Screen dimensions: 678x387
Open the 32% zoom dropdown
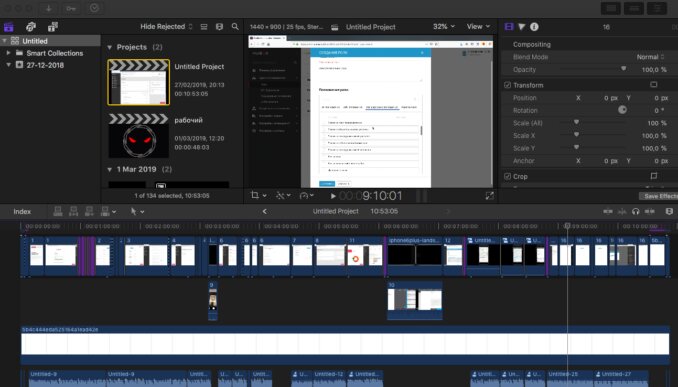click(x=444, y=27)
